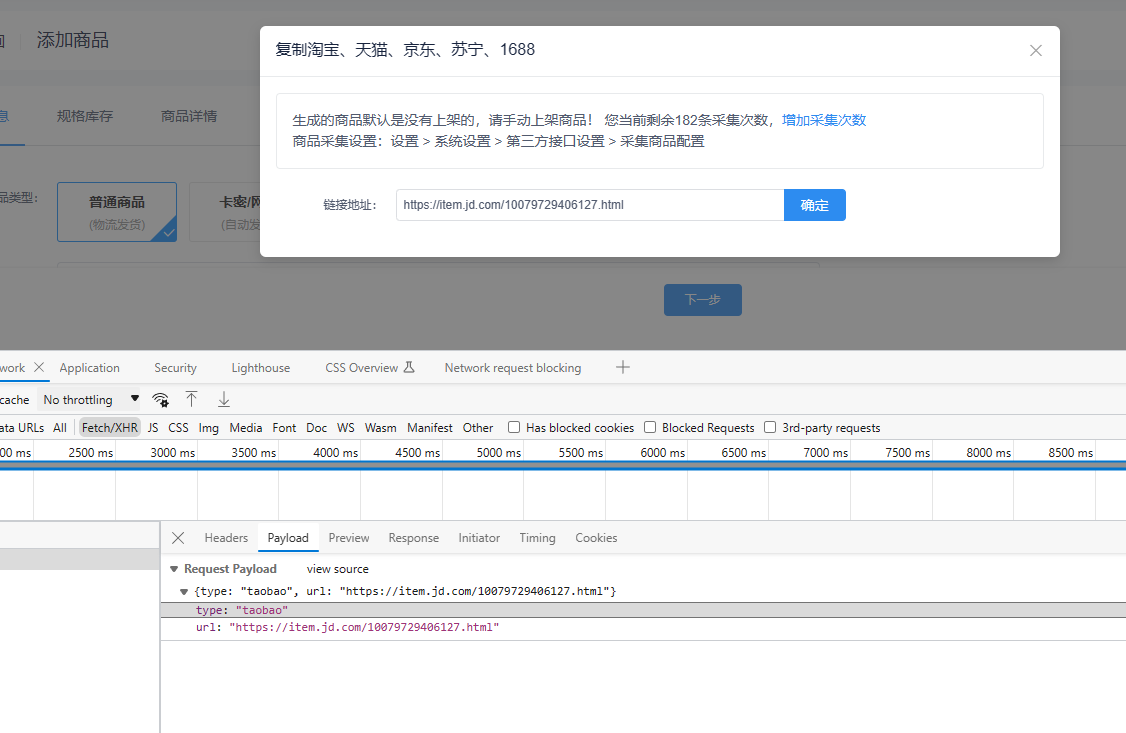Focus the 链接地址 URL input field
1126x733 pixels.
(590, 205)
